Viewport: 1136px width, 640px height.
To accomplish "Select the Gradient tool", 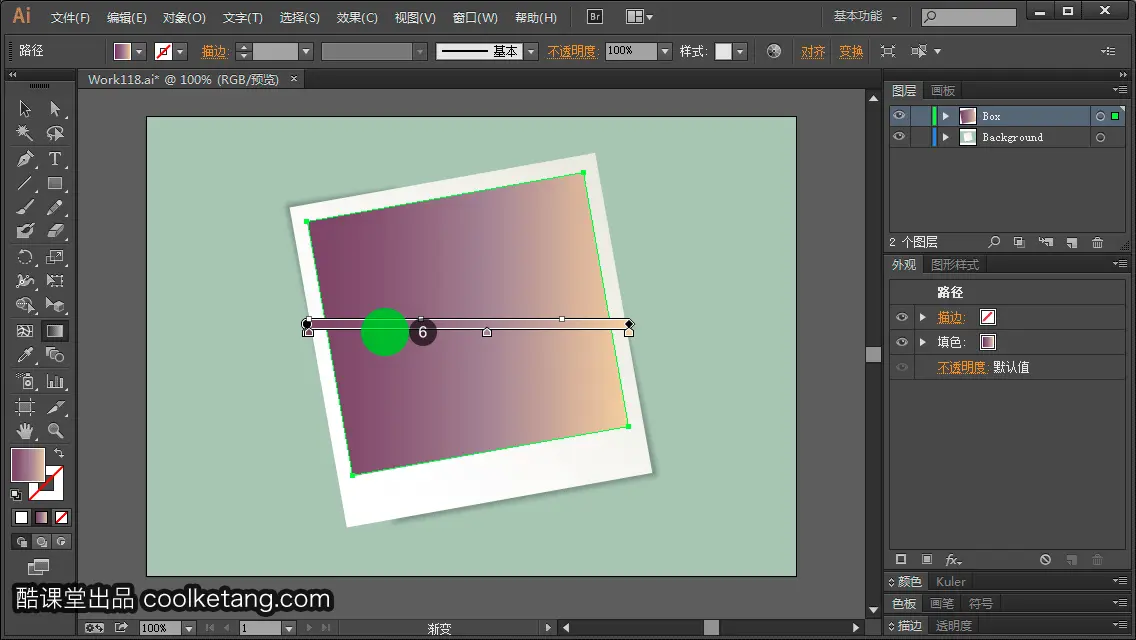I will pyautogui.click(x=55, y=331).
